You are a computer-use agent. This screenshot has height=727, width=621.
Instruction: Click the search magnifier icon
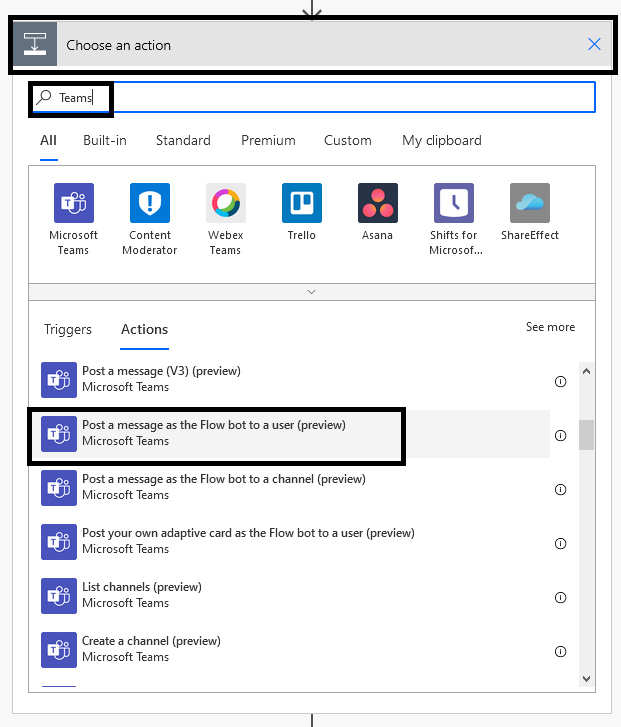(44, 97)
